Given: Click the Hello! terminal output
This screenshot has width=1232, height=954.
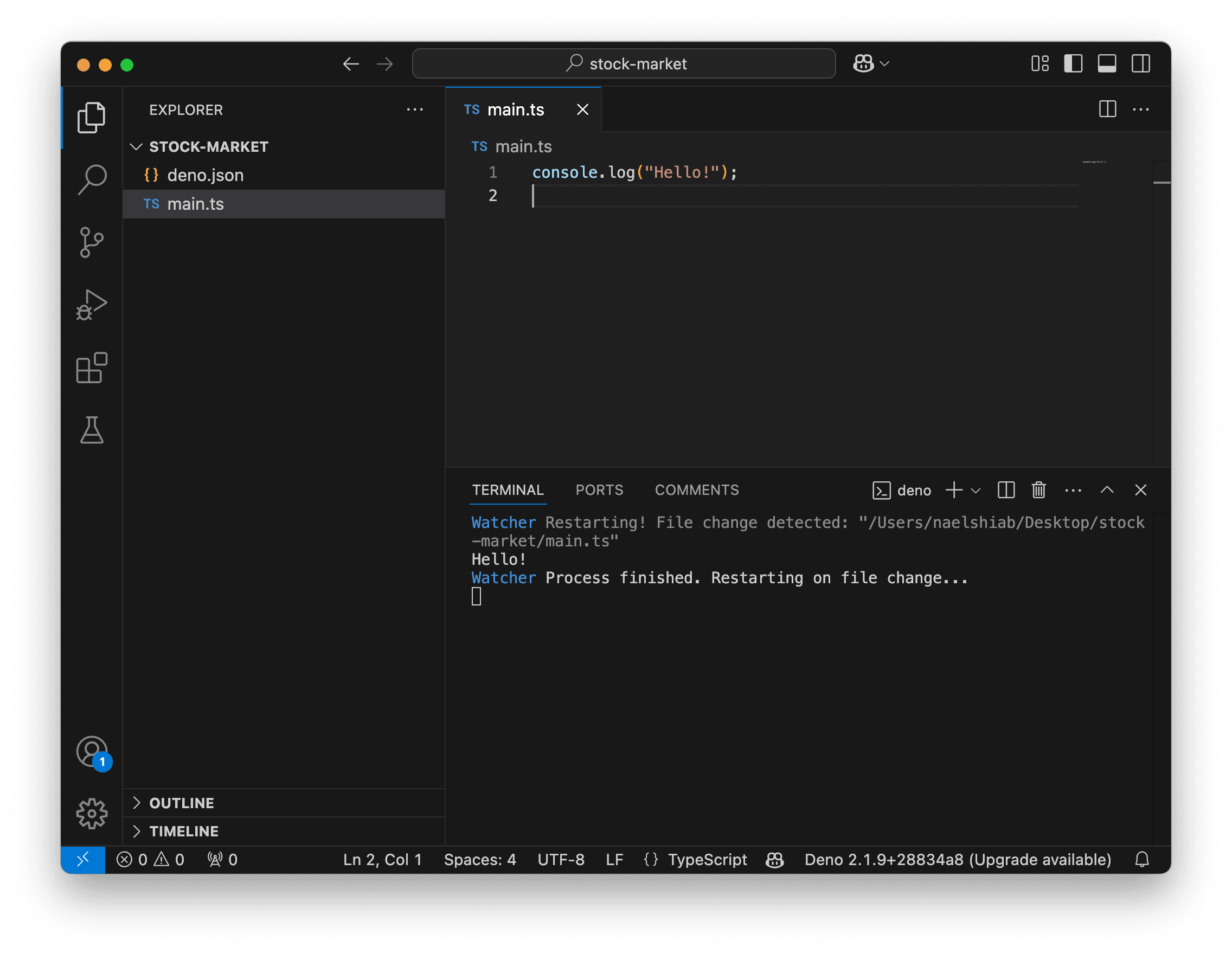Looking at the screenshot, I should point(499,559).
